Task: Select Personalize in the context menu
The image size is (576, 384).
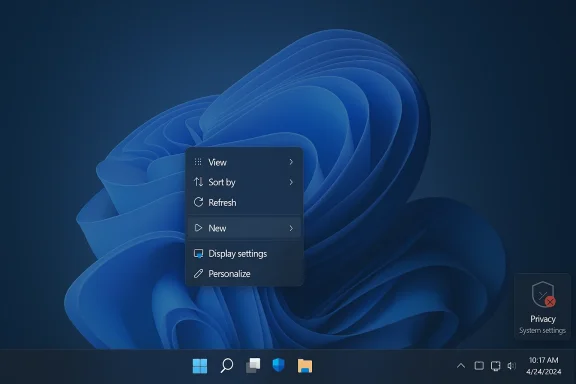Action: (244, 274)
